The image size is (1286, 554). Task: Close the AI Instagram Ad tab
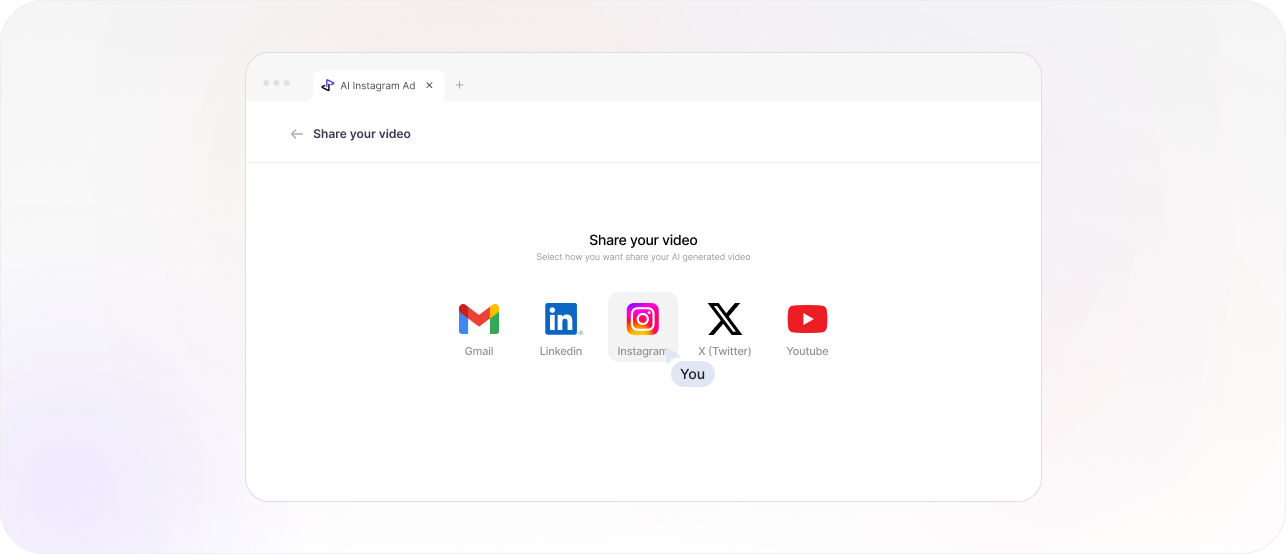[430, 85]
